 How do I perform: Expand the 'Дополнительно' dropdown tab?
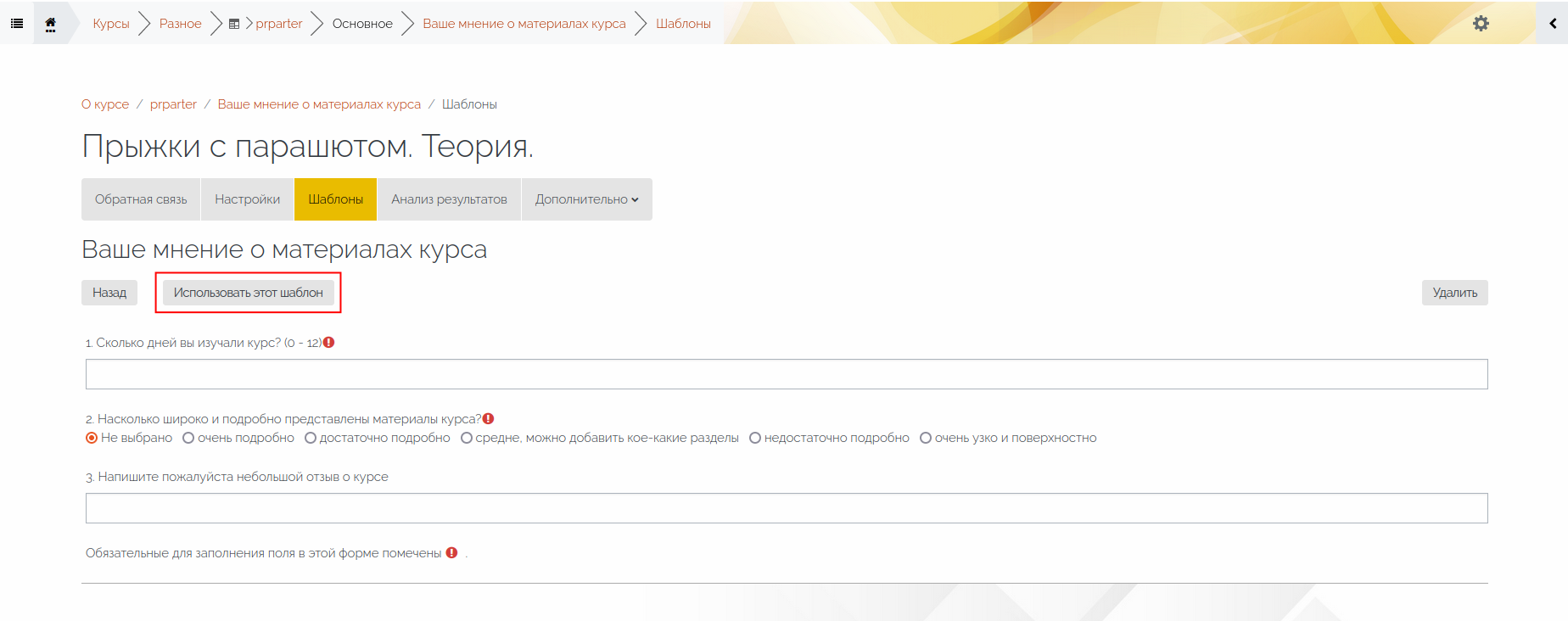pos(587,199)
